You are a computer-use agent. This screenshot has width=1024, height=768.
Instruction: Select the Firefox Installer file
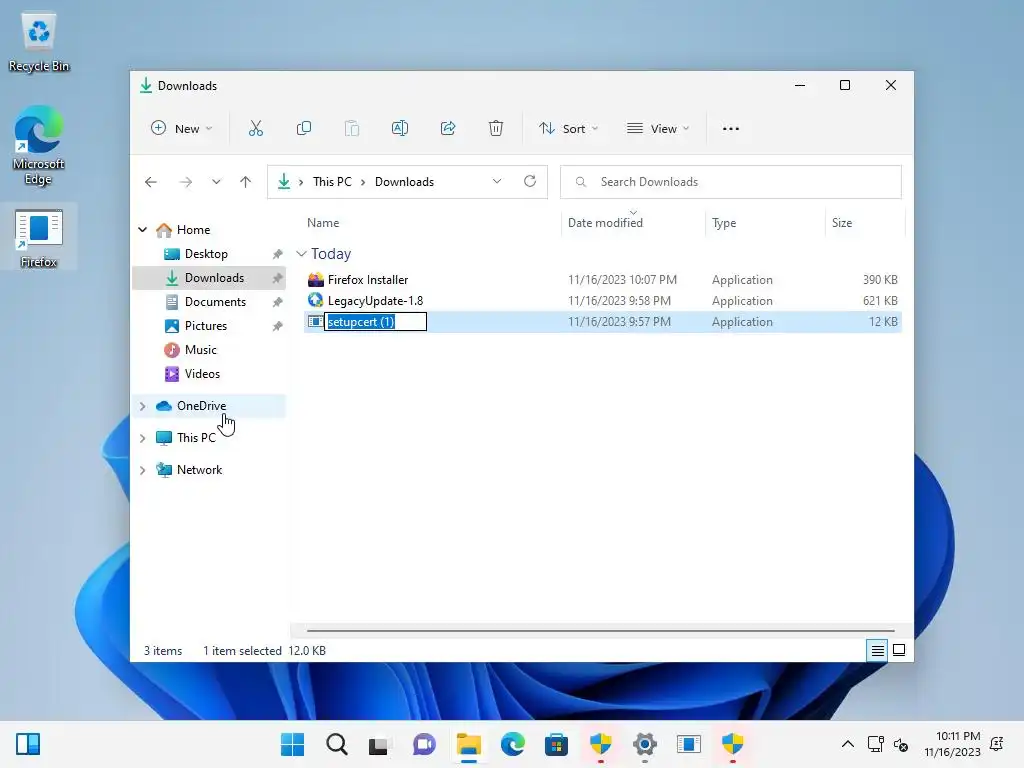[x=603, y=280]
